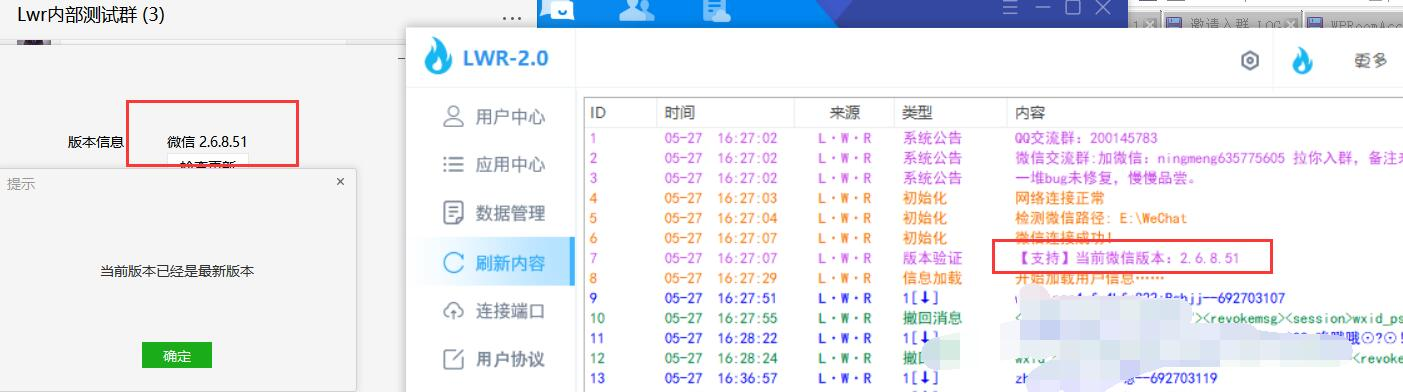
Task: Click the cloud upload icon beside 连接端口
Action: (x=453, y=311)
